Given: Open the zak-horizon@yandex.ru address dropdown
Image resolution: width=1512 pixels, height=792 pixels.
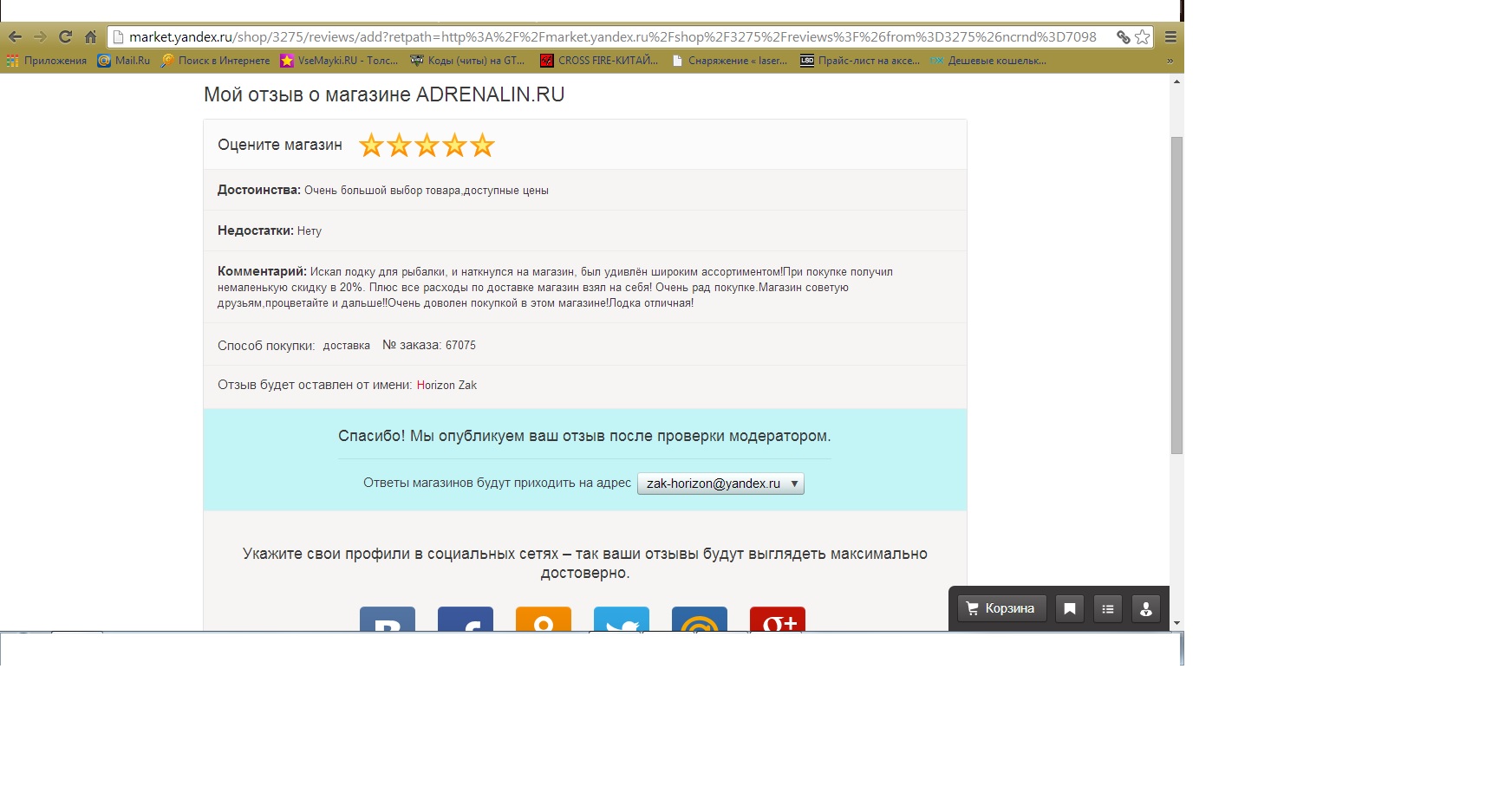Looking at the screenshot, I should [x=720, y=484].
